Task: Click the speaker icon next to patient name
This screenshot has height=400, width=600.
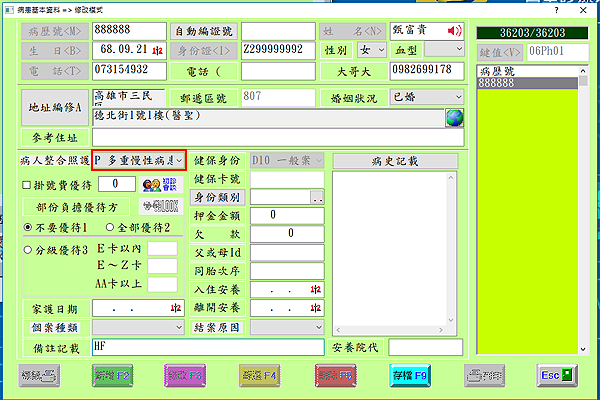Action: click(457, 30)
